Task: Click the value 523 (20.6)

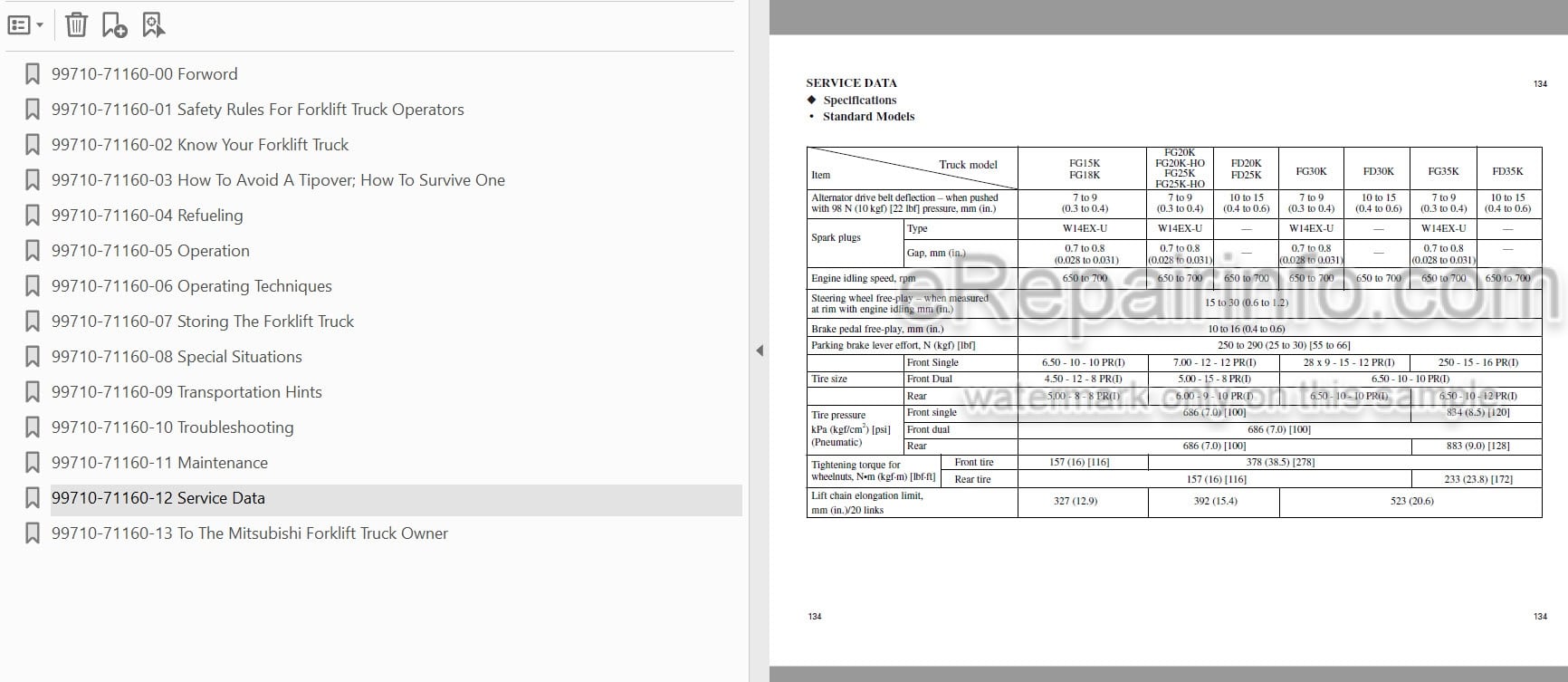Action: click(x=1411, y=501)
